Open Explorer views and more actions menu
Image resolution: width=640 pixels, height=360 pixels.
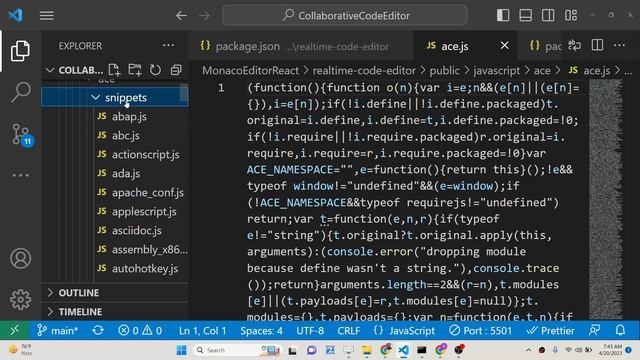tap(168, 45)
